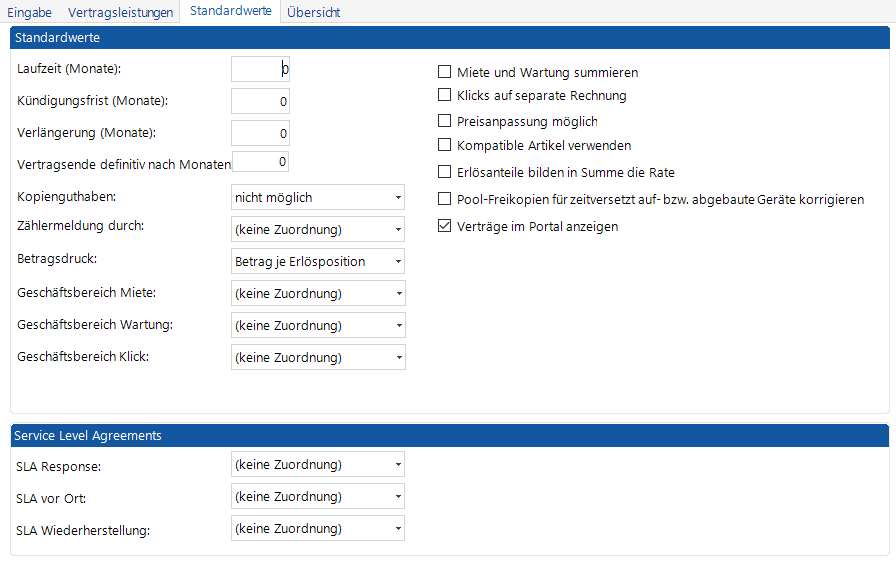
Task: Check Erlösanteile bilden in Summe die Rate
Action: pos(445,172)
